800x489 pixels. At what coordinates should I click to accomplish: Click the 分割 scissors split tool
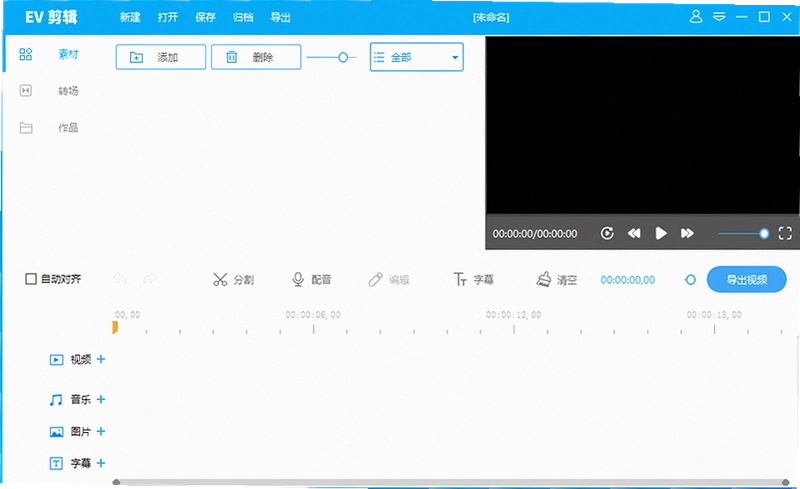point(233,279)
